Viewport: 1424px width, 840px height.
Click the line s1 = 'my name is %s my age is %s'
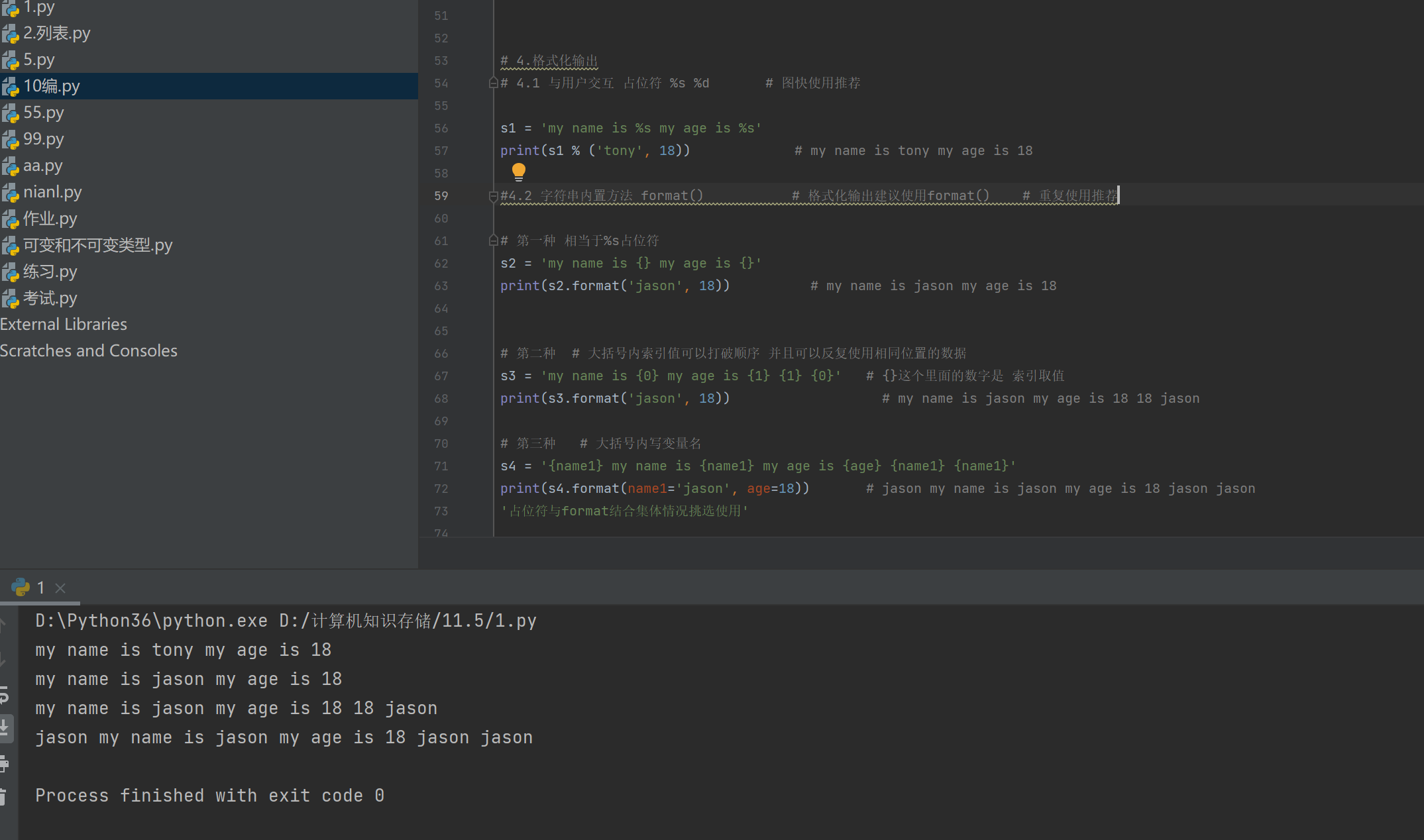[x=631, y=129]
